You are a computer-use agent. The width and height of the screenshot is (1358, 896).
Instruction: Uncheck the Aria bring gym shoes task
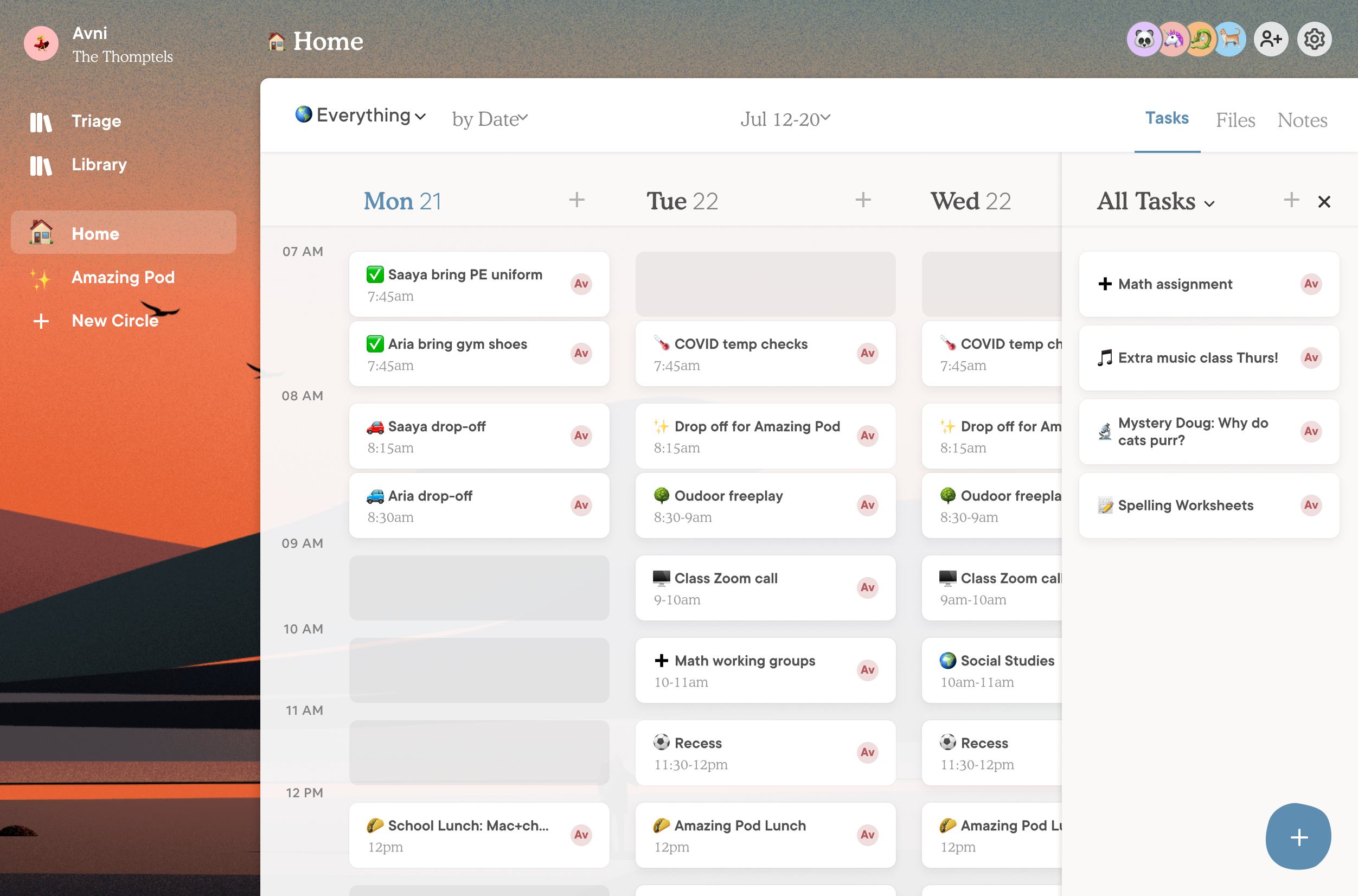375,344
